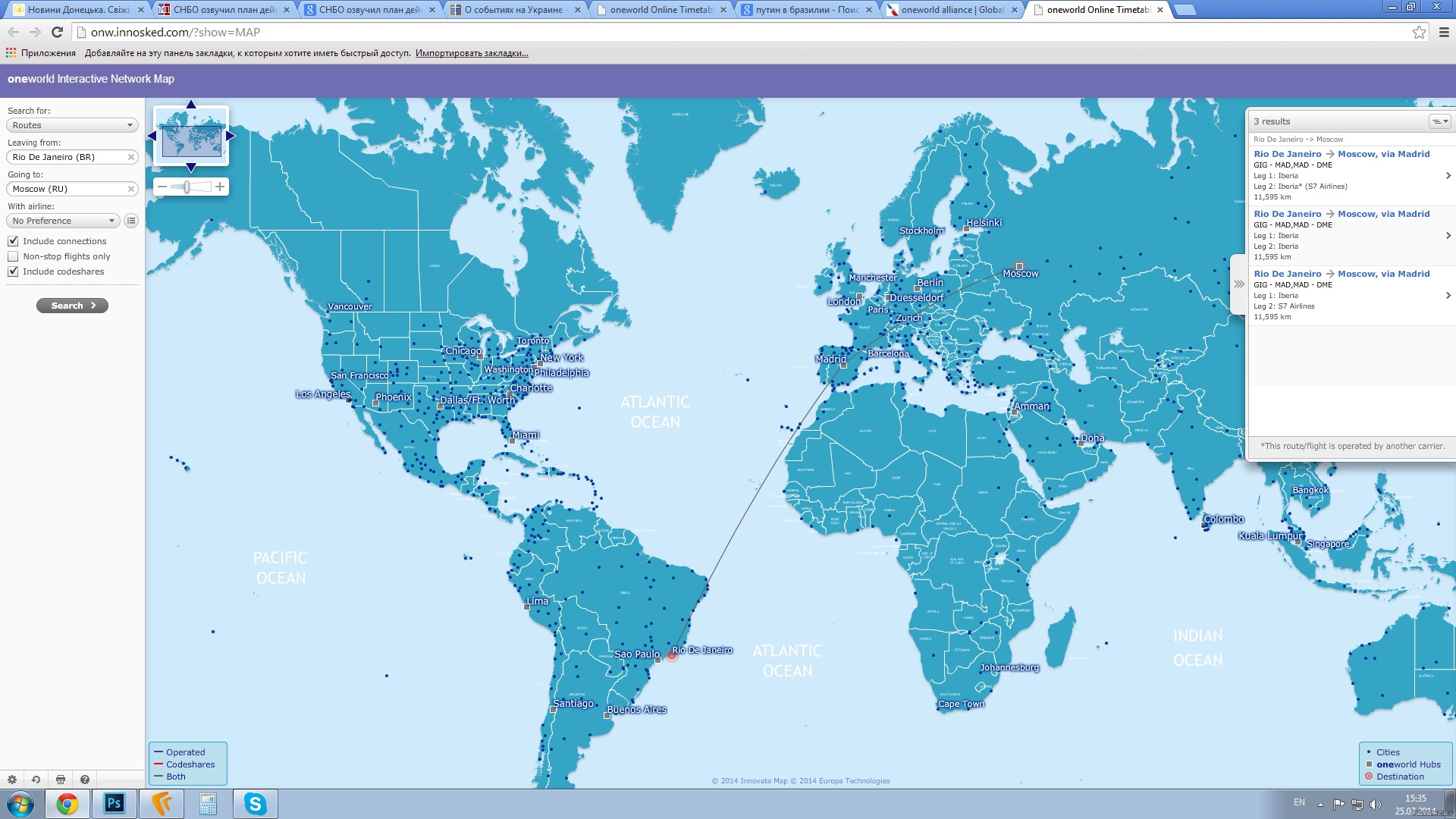Viewport: 1456px width, 819px height.
Task: Open the second Rio De Janeiro → Moscow, via Madrid title
Action: click(x=1341, y=214)
